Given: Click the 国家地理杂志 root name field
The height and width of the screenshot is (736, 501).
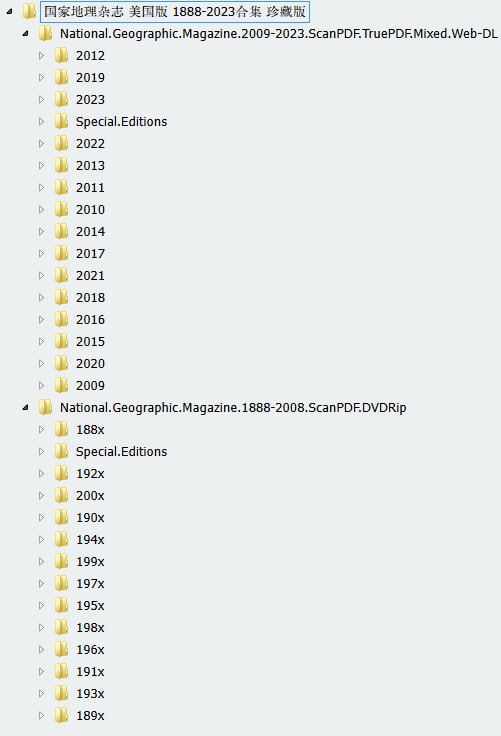Looking at the screenshot, I should coord(175,11).
